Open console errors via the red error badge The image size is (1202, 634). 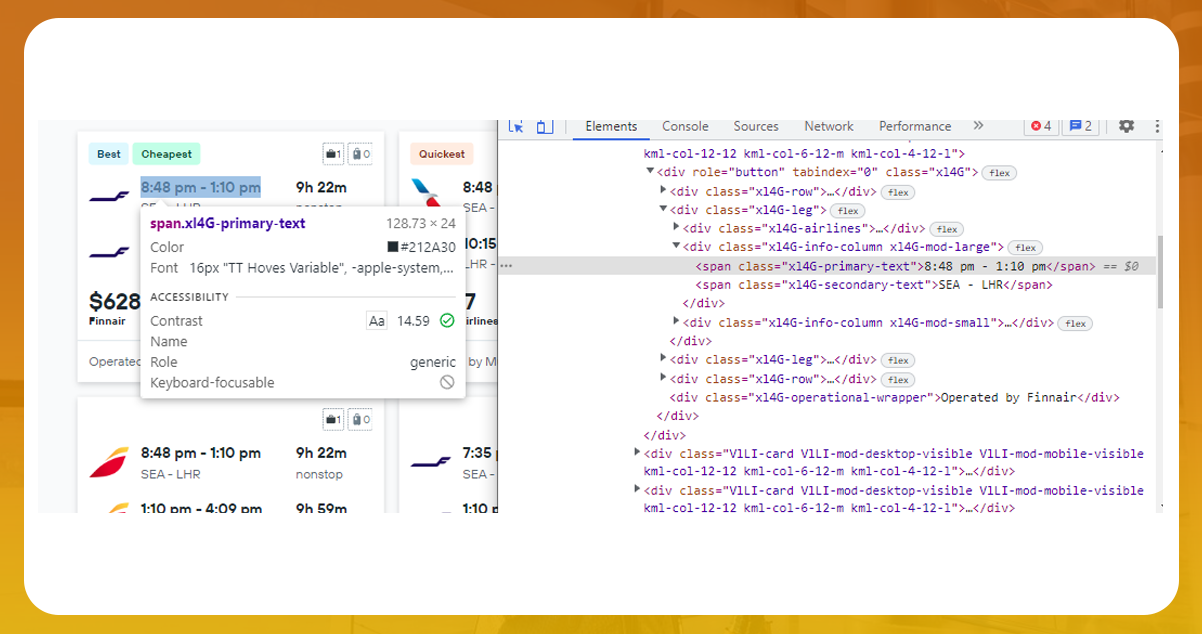click(x=1039, y=126)
